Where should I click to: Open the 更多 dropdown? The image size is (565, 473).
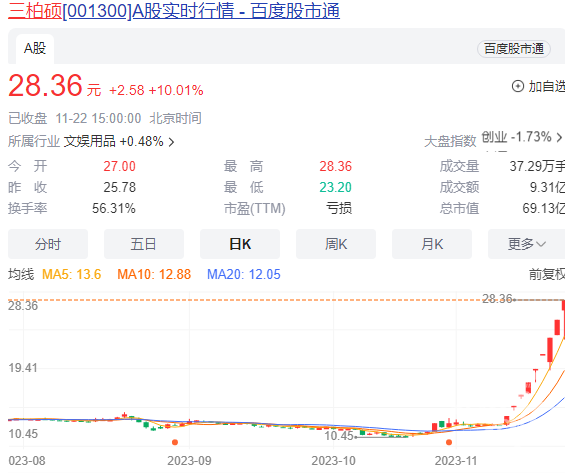[526, 244]
